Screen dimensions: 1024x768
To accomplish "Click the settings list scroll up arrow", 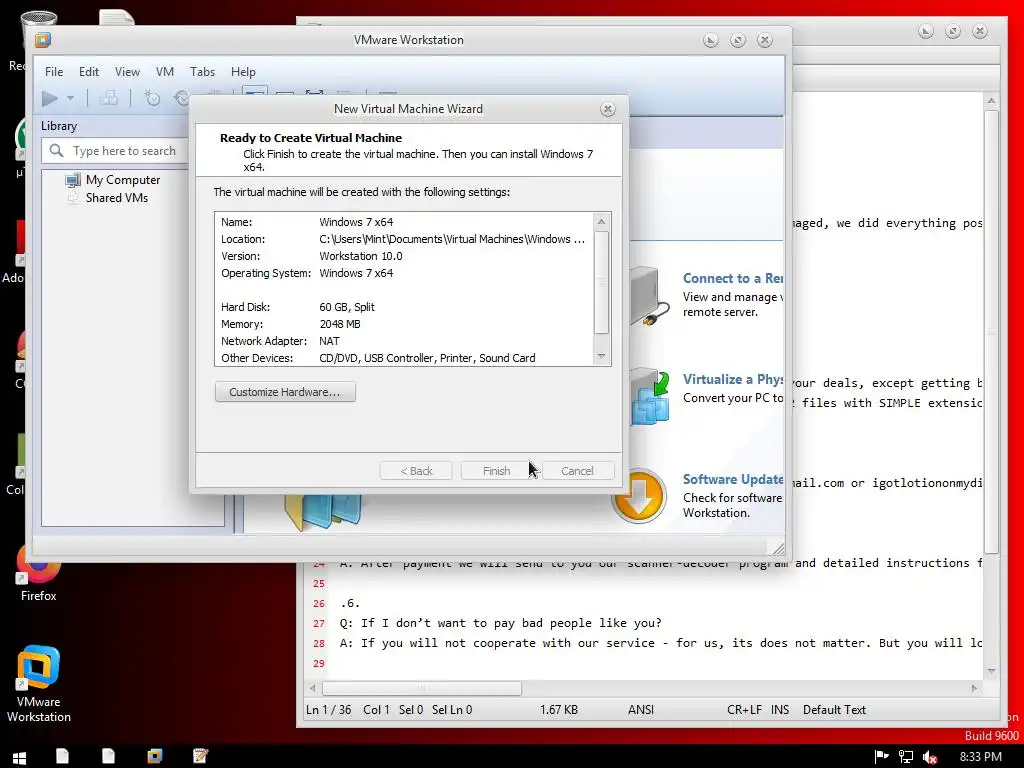I will point(601,222).
